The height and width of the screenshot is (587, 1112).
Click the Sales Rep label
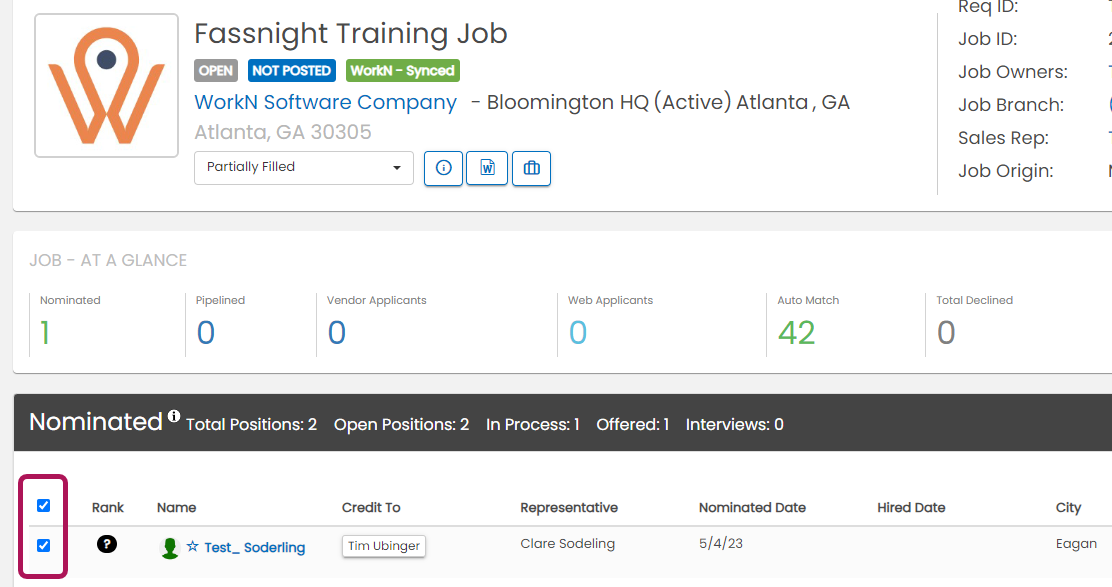click(1003, 138)
